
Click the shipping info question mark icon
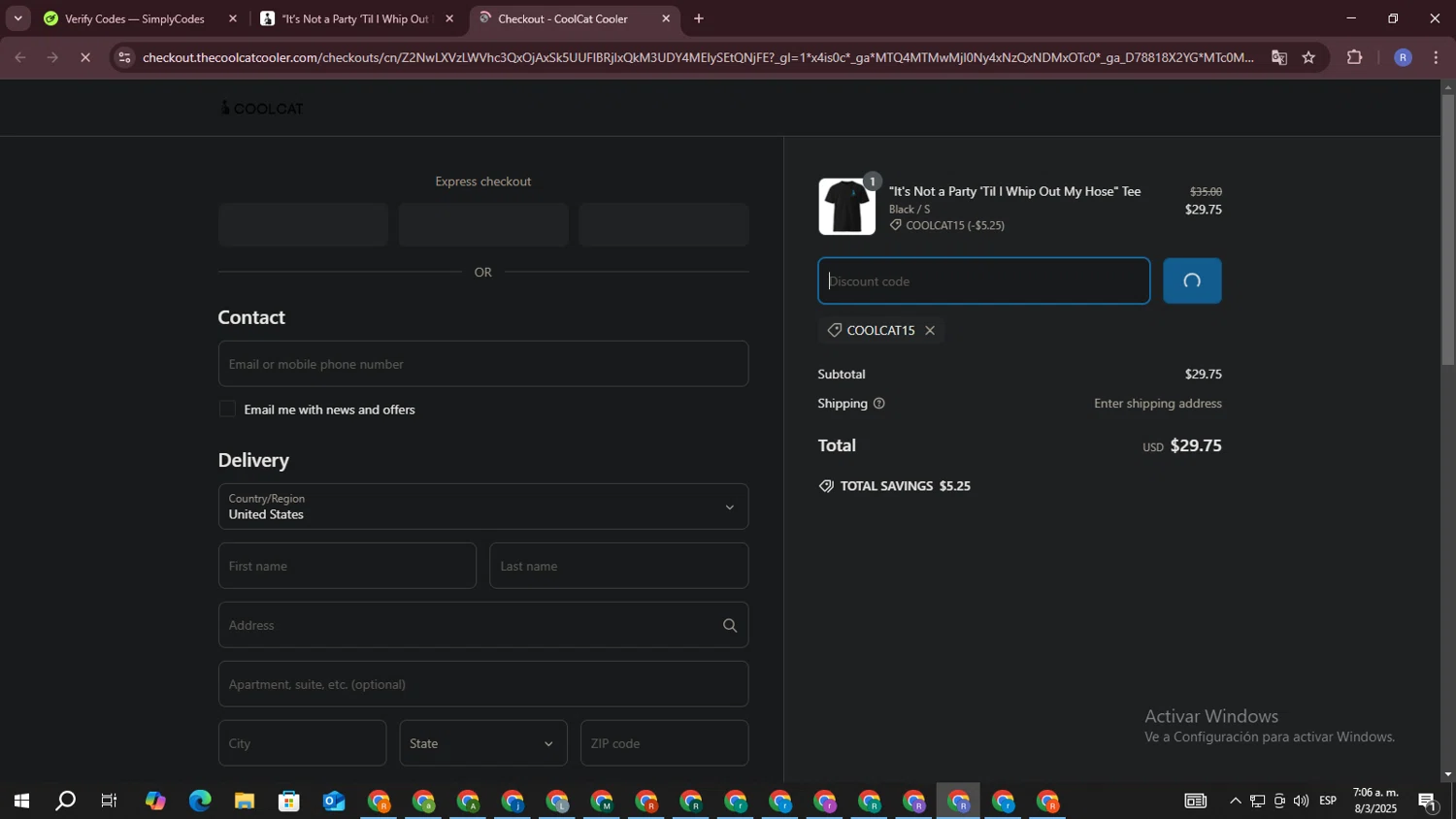click(878, 404)
